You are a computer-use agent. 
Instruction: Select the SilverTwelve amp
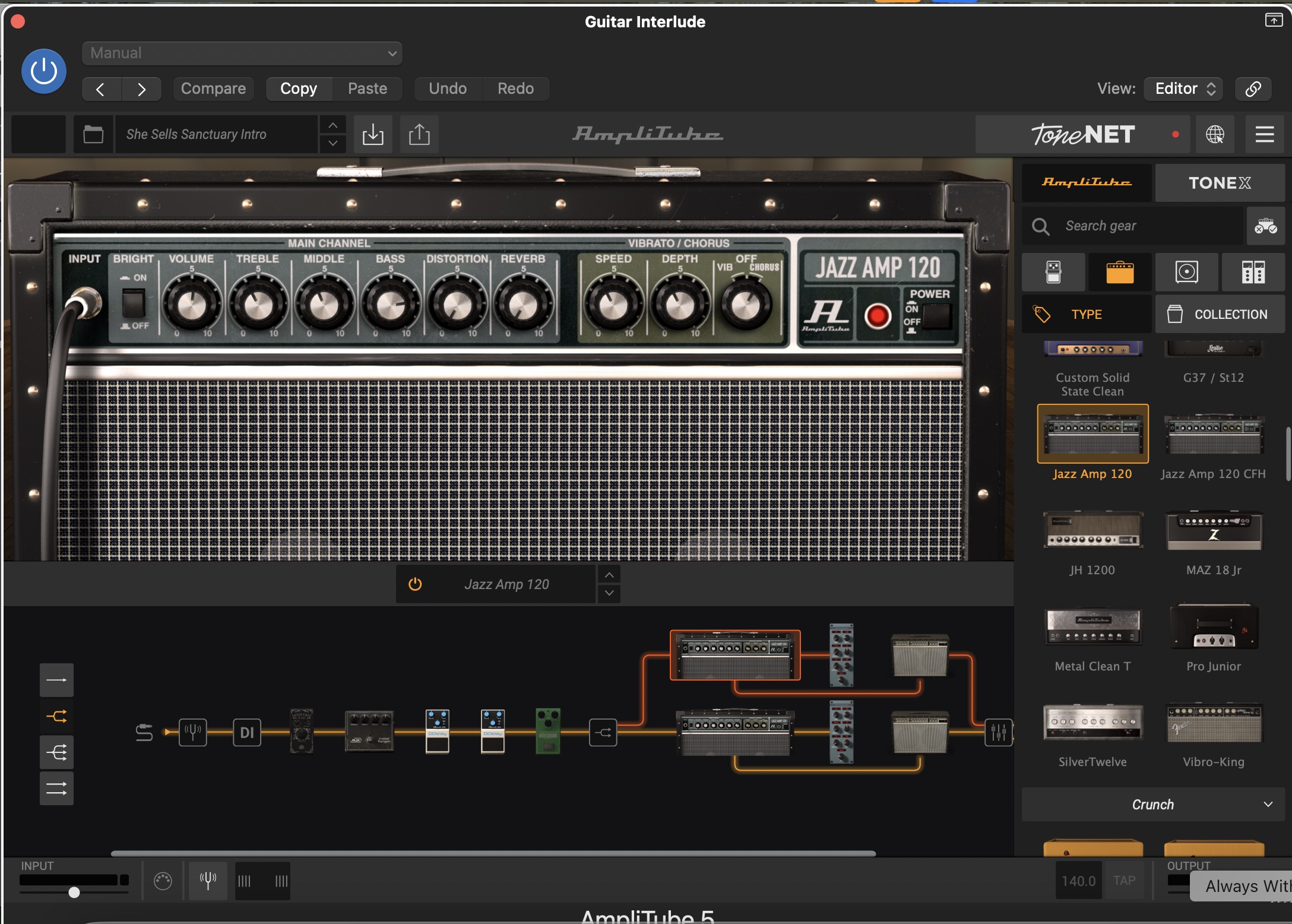[x=1092, y=723]
